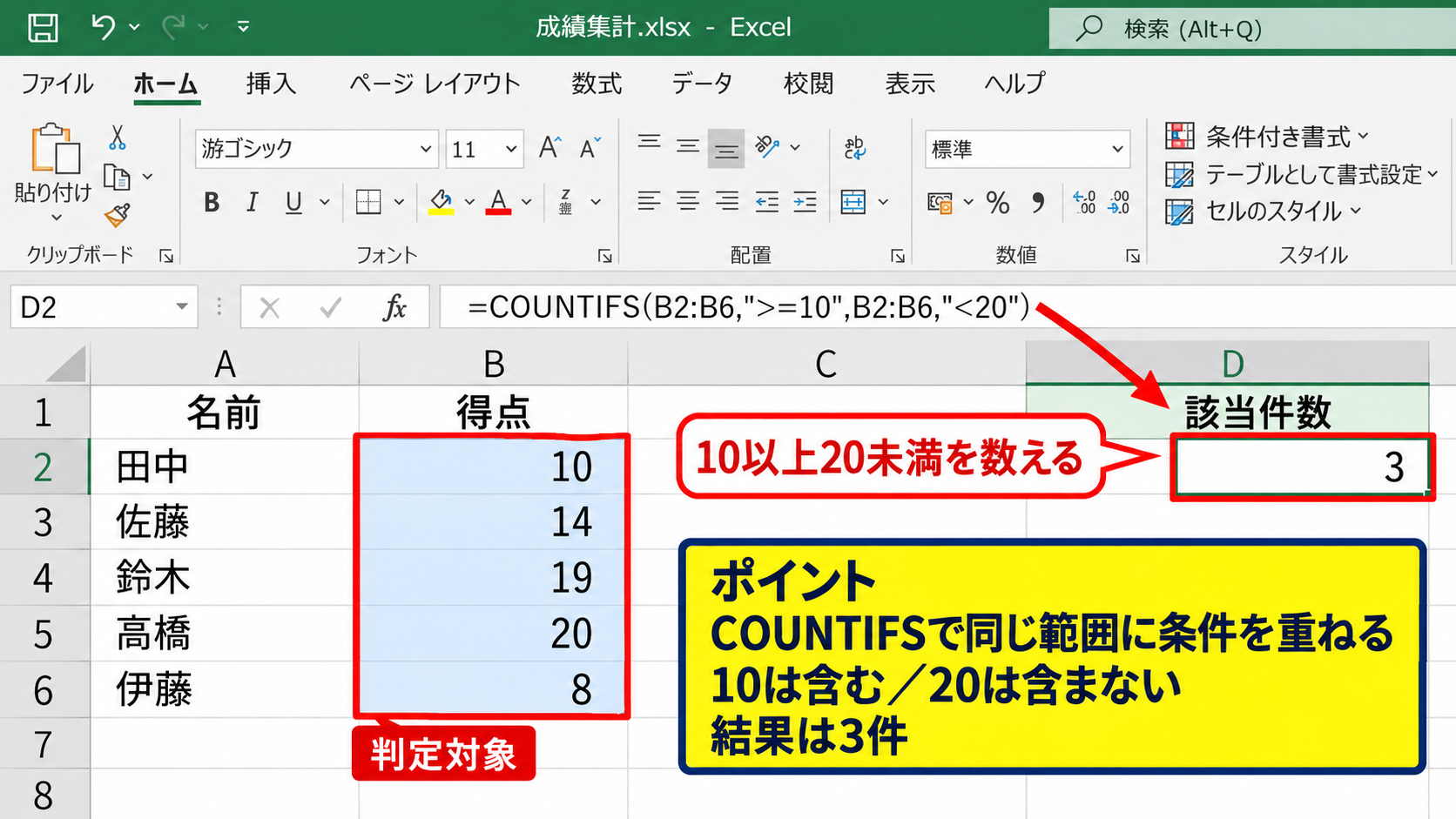The height and width of the screenshot is (819, 1456).
Task: Apply red font color A
Action: tap(498, 202)
